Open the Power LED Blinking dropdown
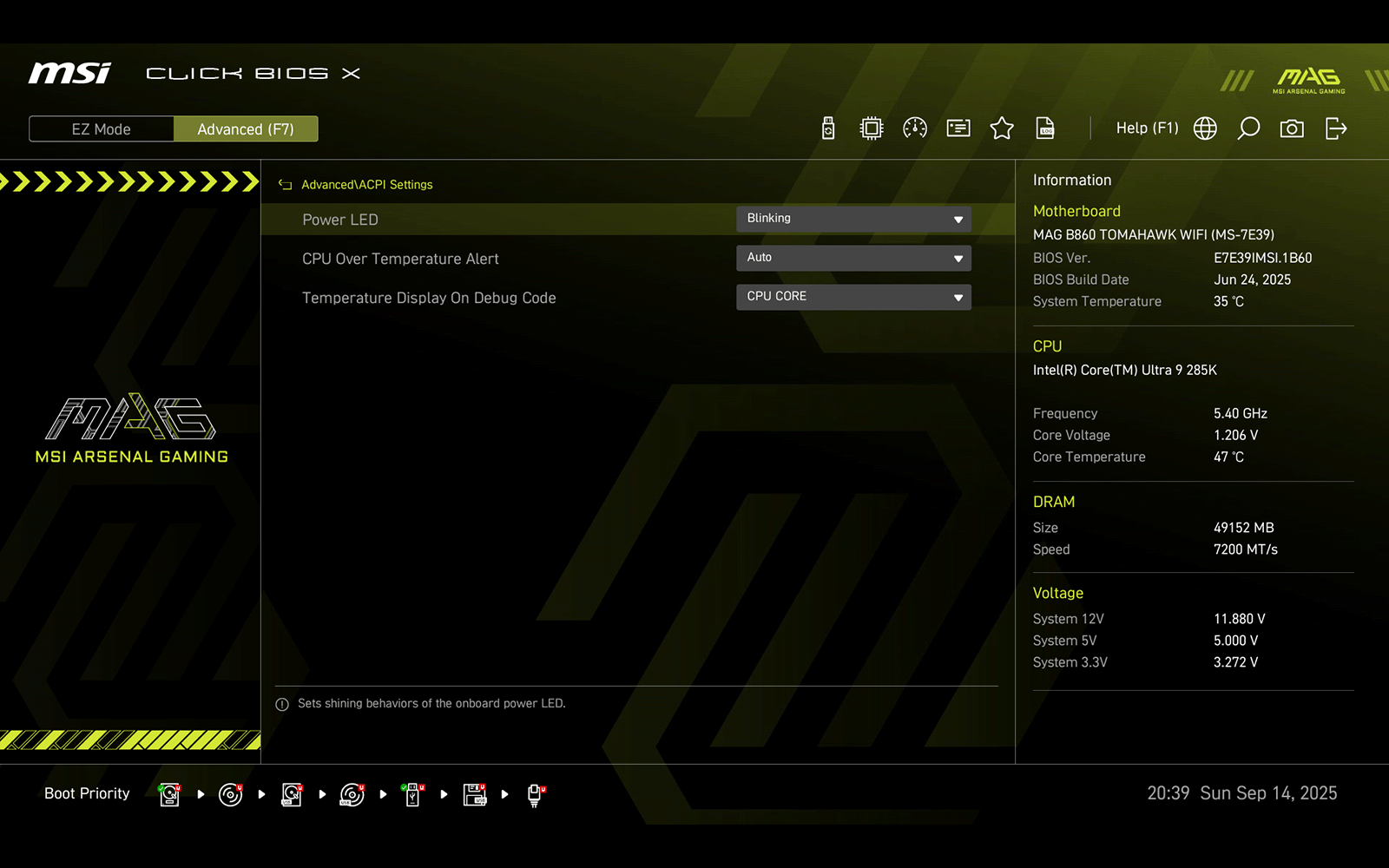The image size is (1389, 868). pyautogui.click(x=853, y=219)
